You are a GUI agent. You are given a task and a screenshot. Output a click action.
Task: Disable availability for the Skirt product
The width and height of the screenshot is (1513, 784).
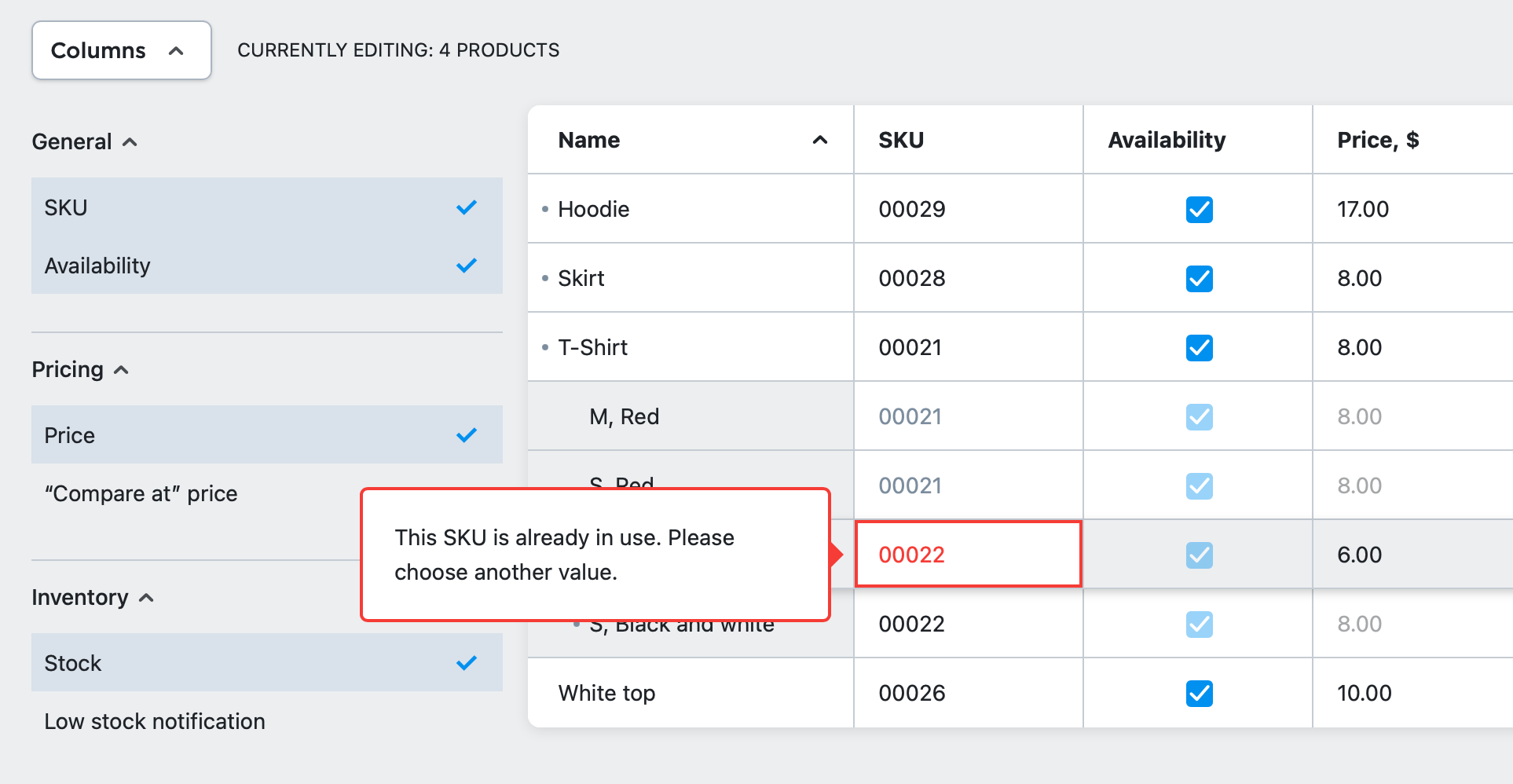tap(1198, 278)
